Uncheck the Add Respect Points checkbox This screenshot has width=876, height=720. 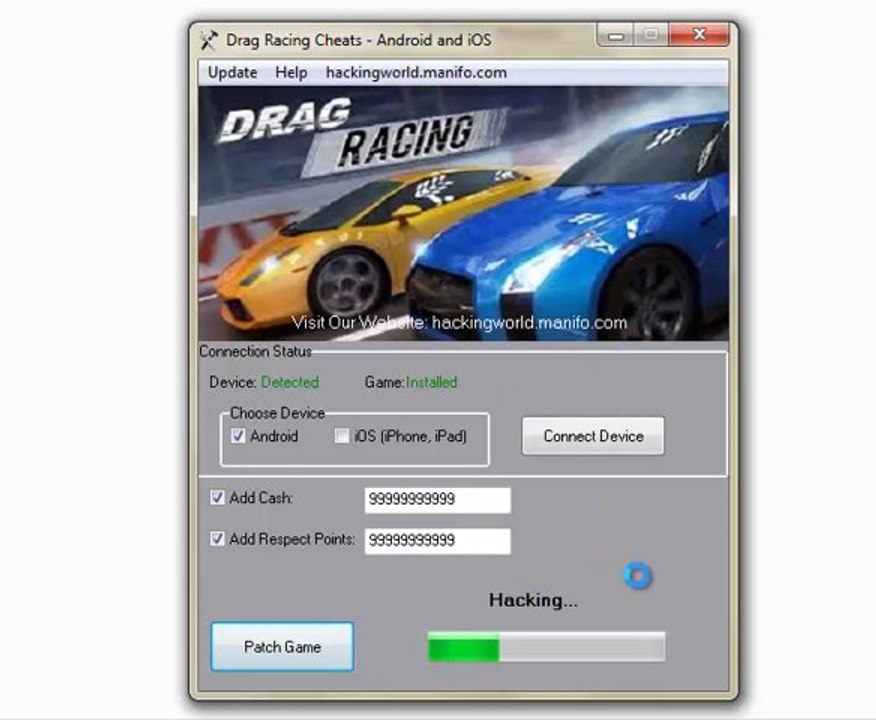point(217,538)
